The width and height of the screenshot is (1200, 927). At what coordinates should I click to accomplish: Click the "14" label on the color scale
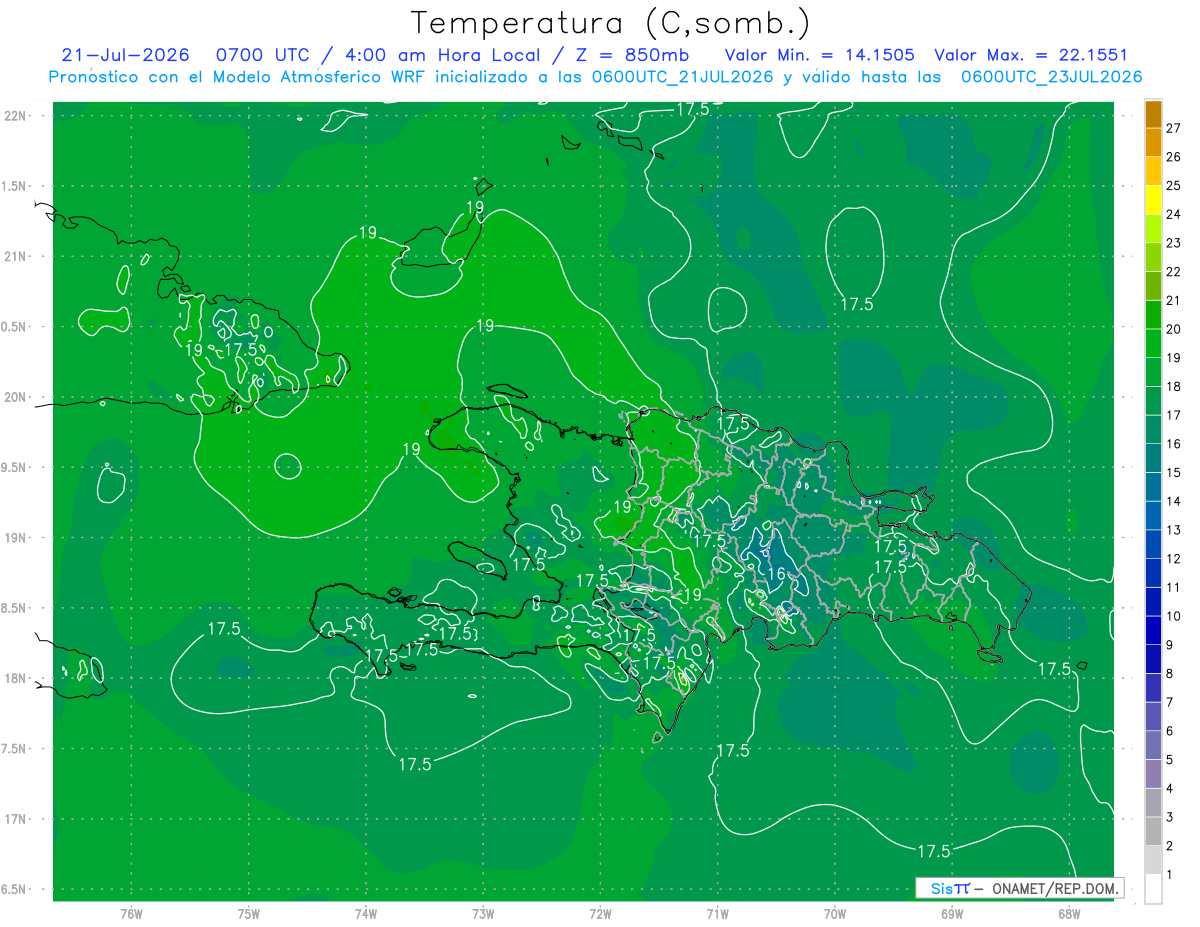coord(1173,501)
